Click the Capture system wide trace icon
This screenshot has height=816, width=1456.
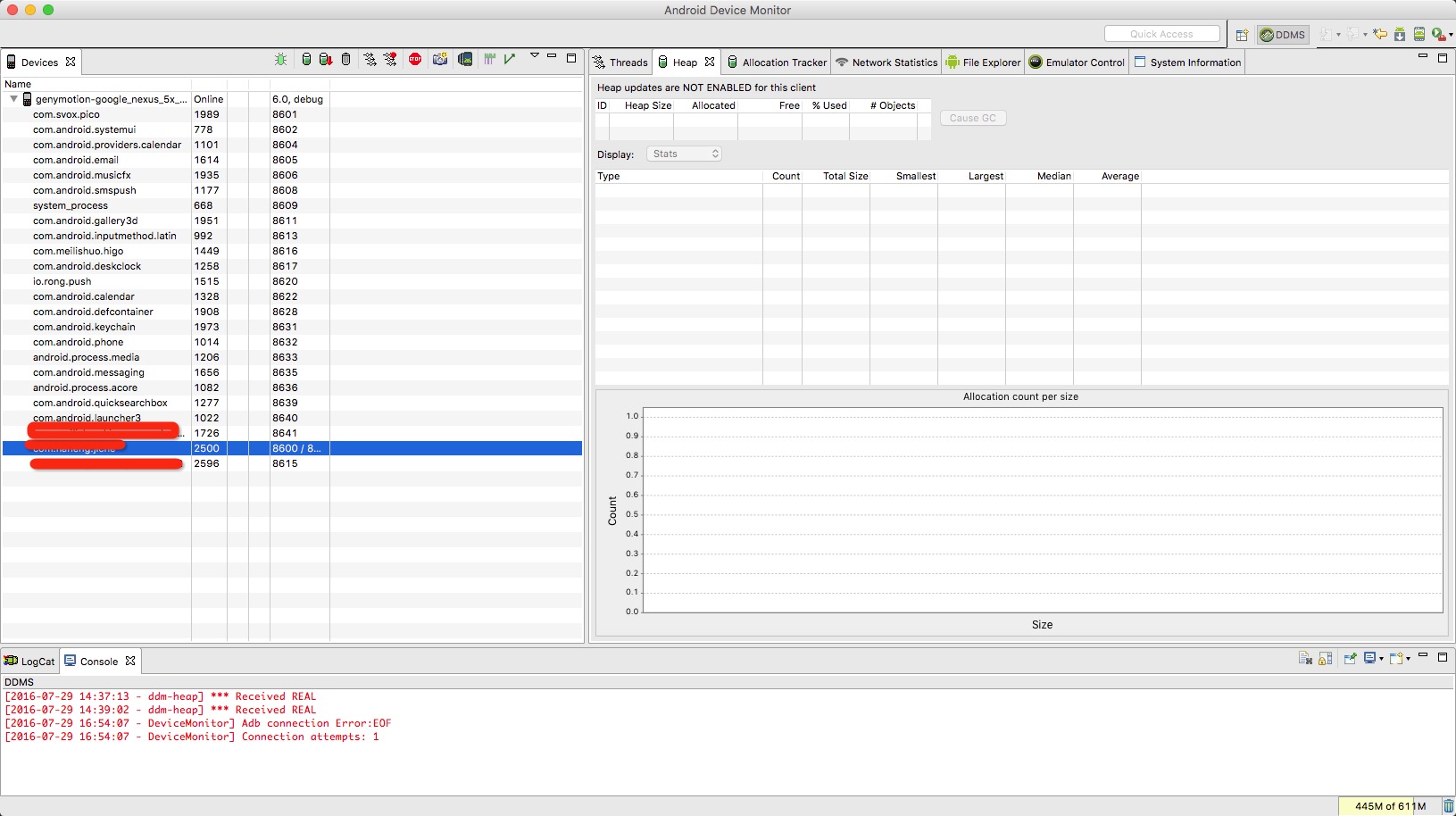point(490,60)
